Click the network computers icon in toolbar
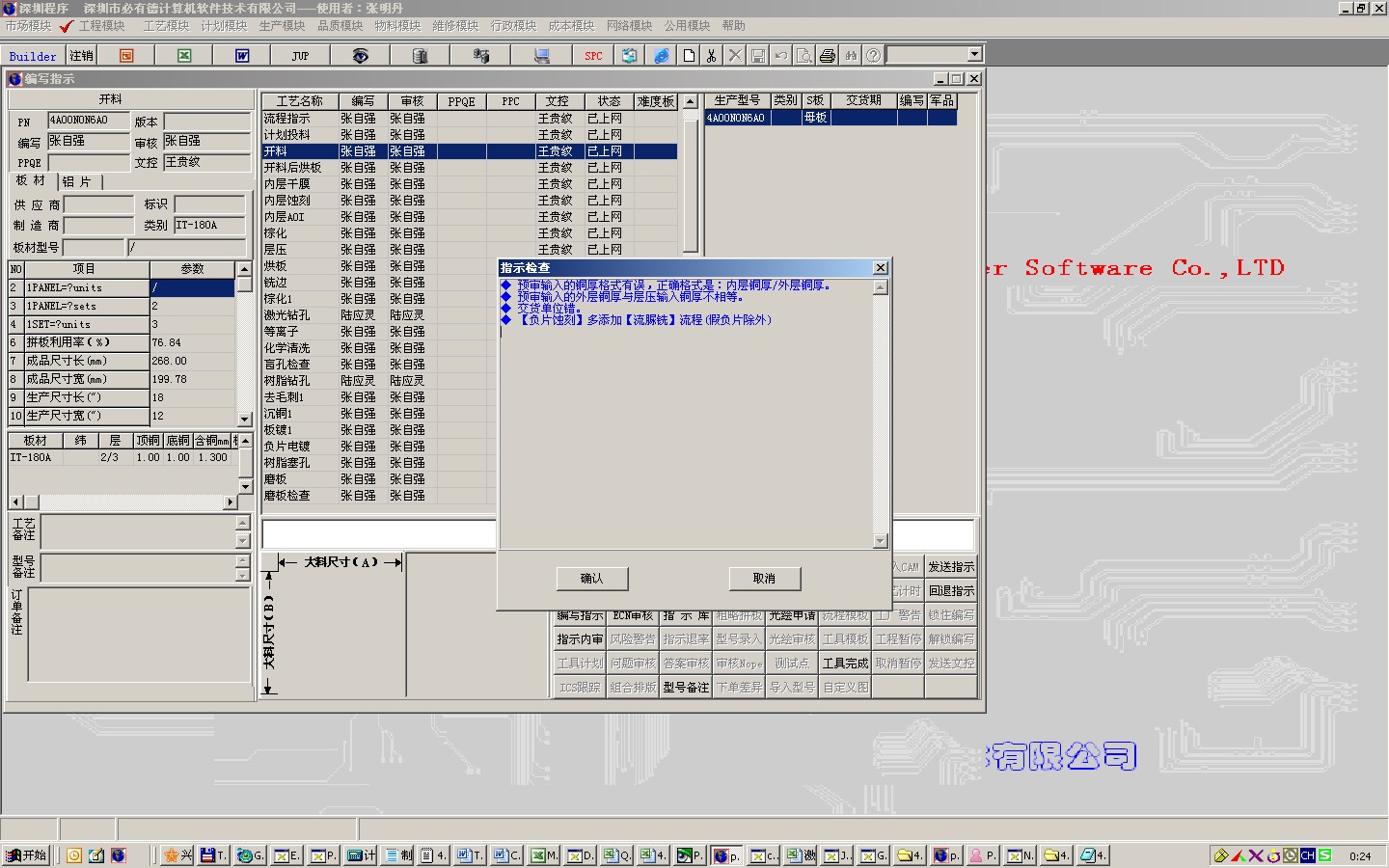The height and width of the screenshot is (868, 1389). tap(480, 56)
